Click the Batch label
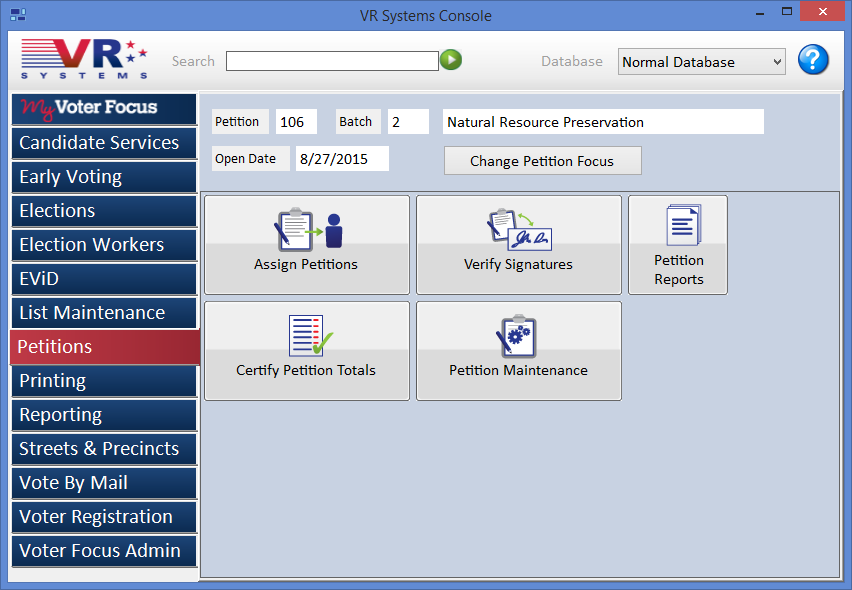Viewport: 852px width, 590px height. click(357, 122)
